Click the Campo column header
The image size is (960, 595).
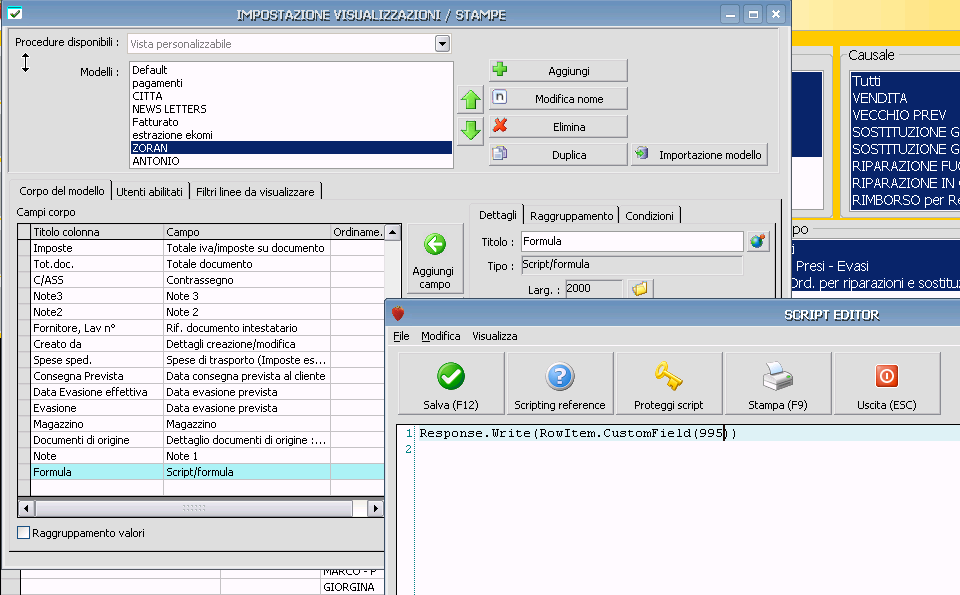point(247,232)
